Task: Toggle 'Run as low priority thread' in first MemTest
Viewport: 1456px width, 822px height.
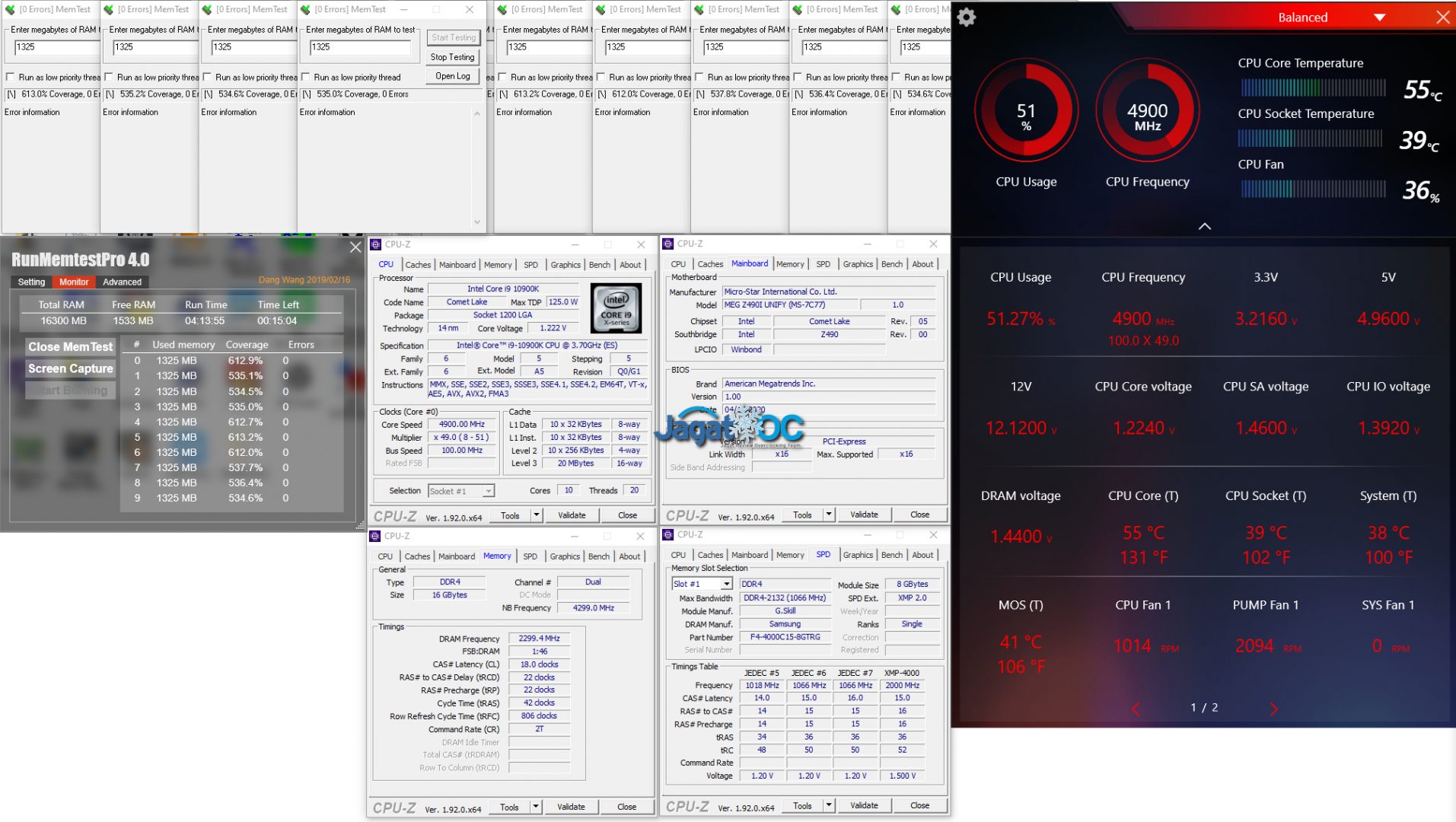Action: pyautogui.click(x=10, y=77)
